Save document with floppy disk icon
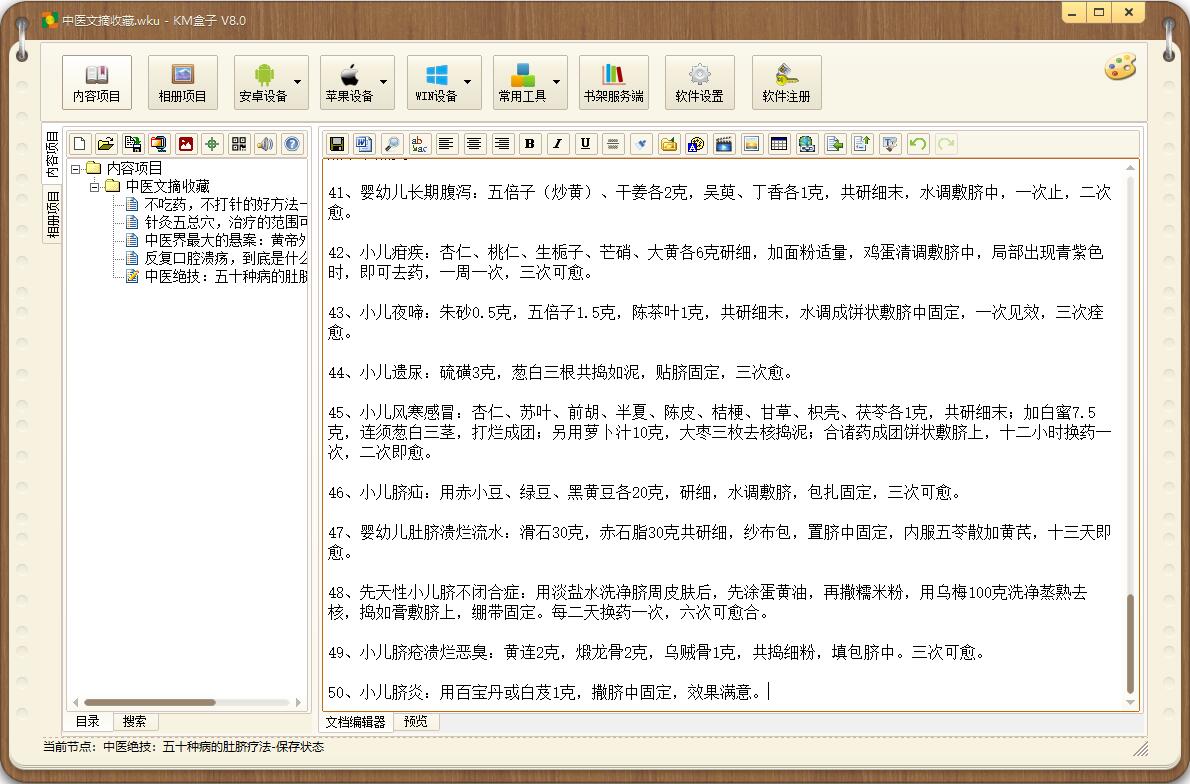Image resolution: width=1190 pixels, height=784 pixels. (x=337, y=143)
